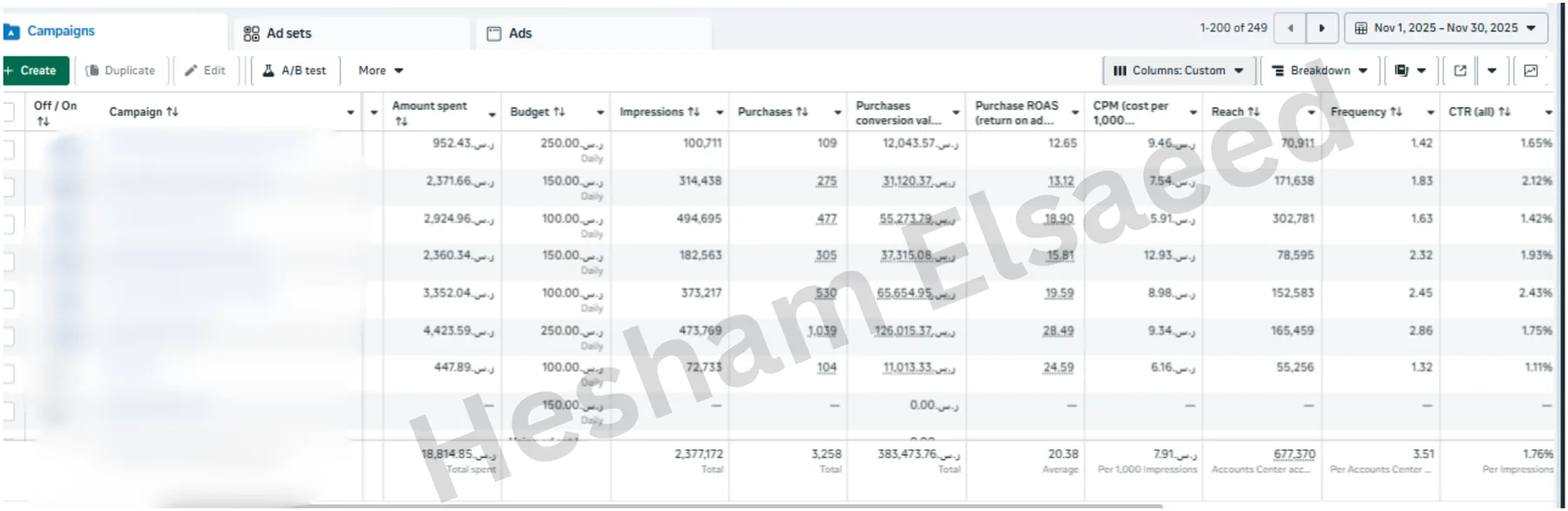The width and height of the screenshot is (1568, 511).
Task: Open the 1,039 purchases link
Action: tap(822, 331)
